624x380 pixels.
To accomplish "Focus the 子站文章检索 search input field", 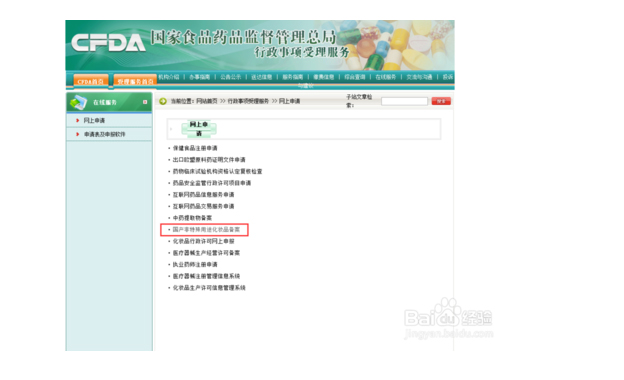I will pyautogui.click(x=404, y=101).
